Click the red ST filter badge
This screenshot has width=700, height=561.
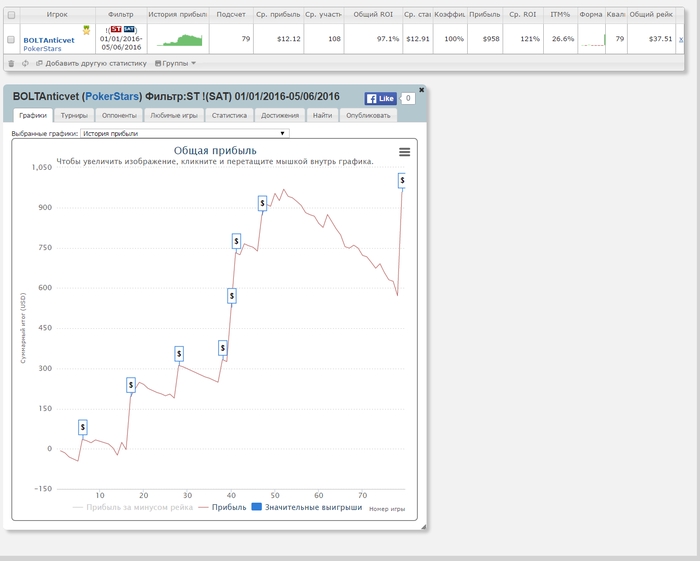coord(116,29)
